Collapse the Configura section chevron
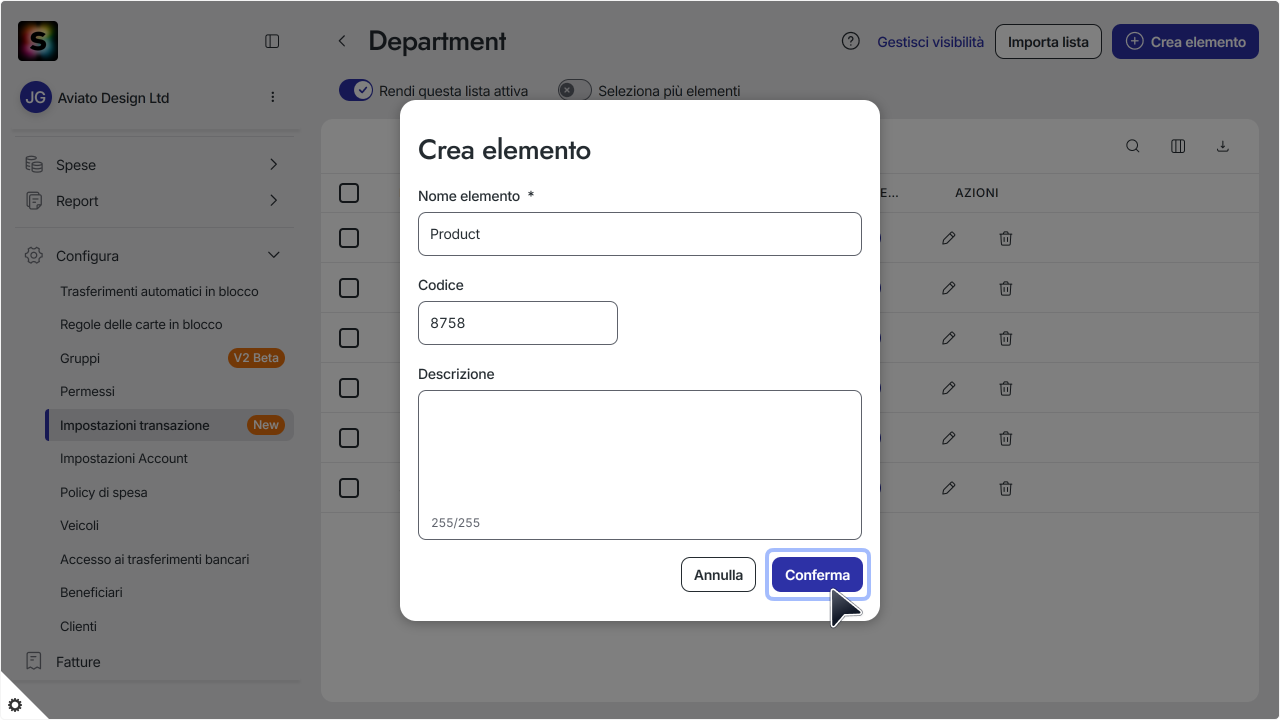This screenshot has width=1280, height=720. pos(274,255)
